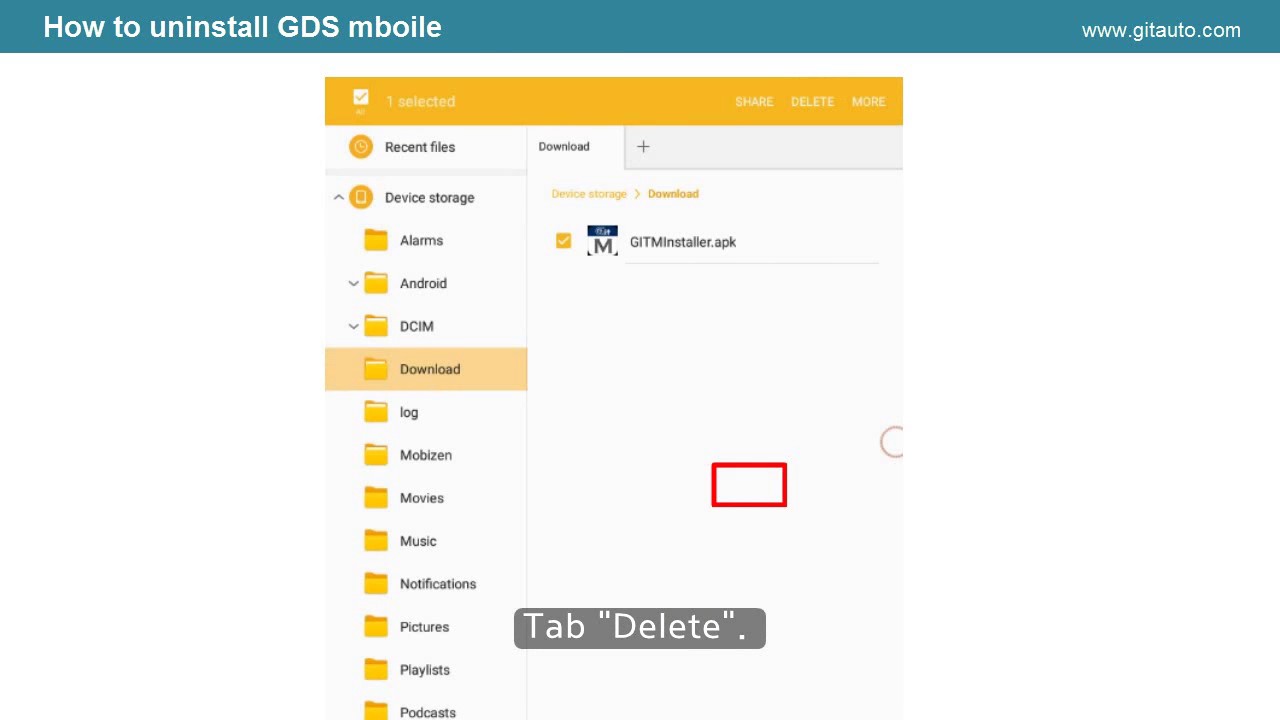Toggle the select All checkbox
Image resolution: width=1280 pixels, height=720 pixels.
click(x=361, y=98)
